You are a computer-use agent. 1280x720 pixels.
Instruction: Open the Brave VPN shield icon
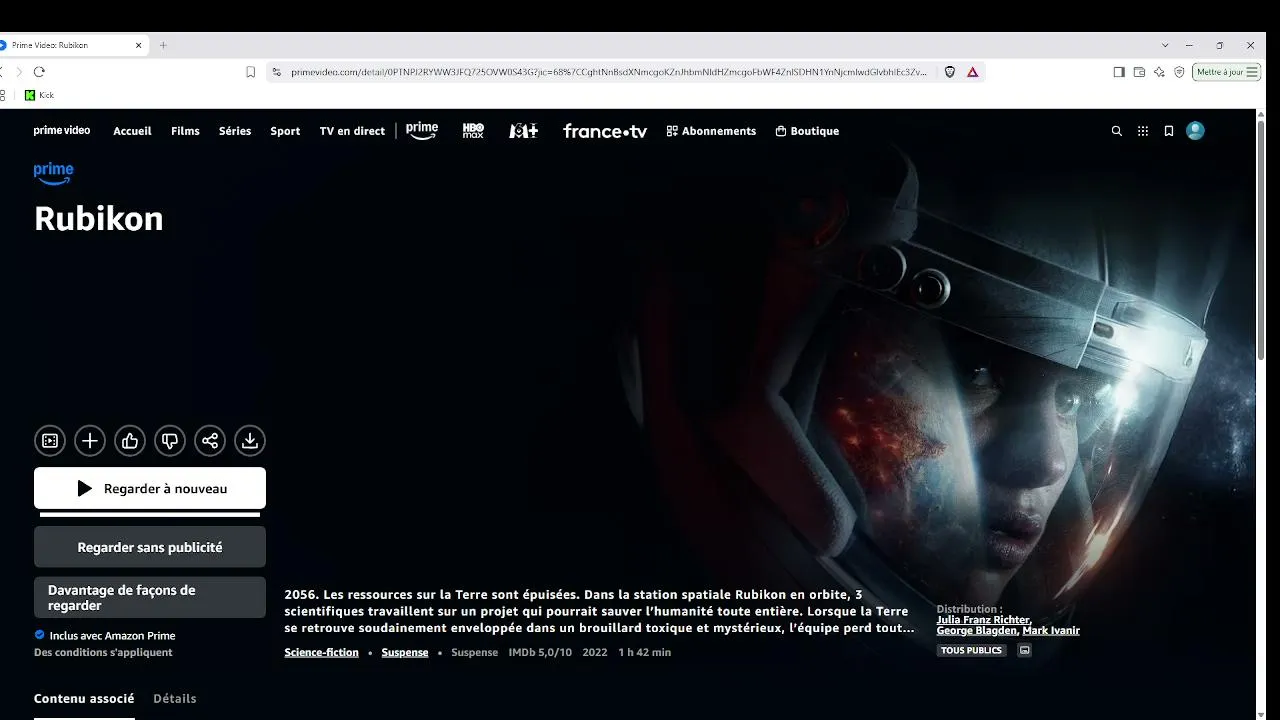(x=1179, y=72)
